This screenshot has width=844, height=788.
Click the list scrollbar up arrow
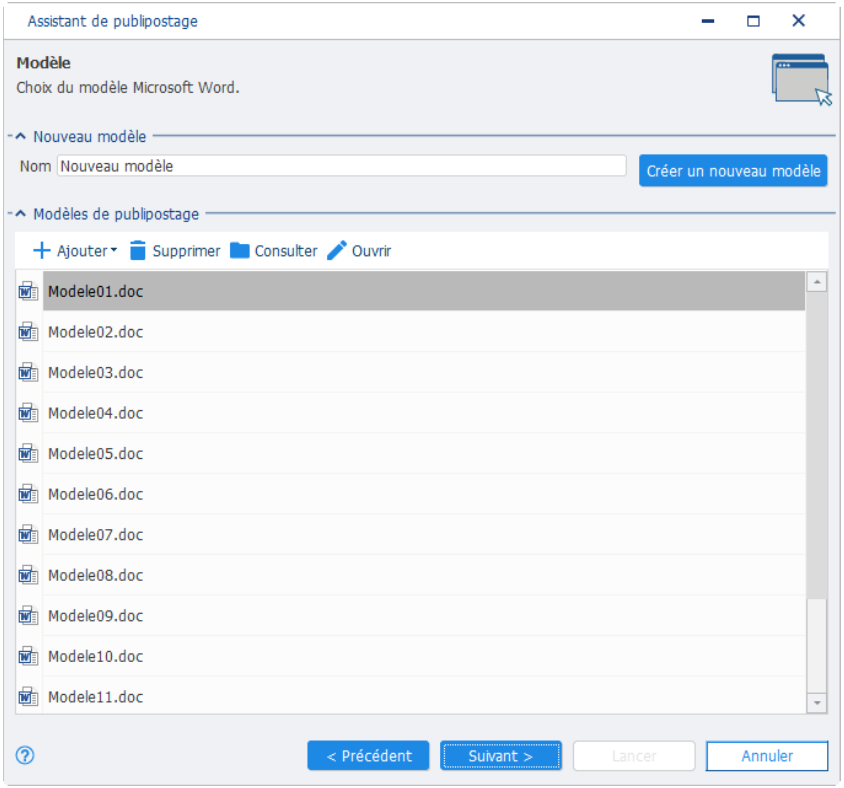coord(817,282)
